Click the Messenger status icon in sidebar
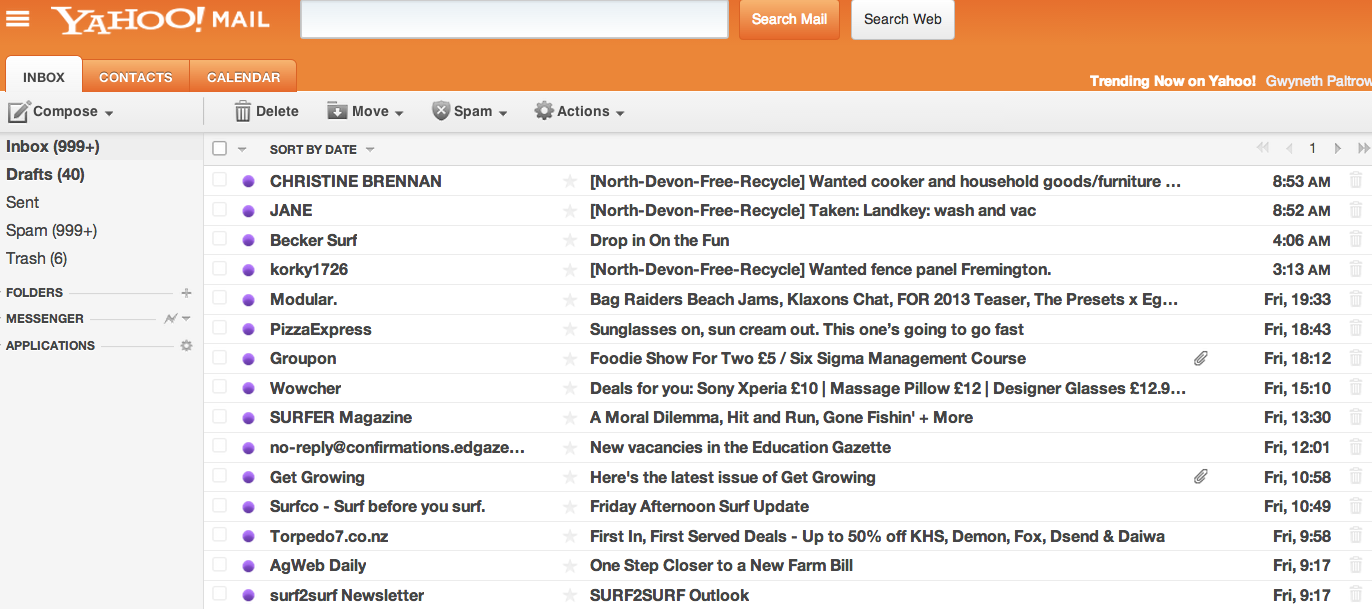1372x609 pixels. pos(170,319)
